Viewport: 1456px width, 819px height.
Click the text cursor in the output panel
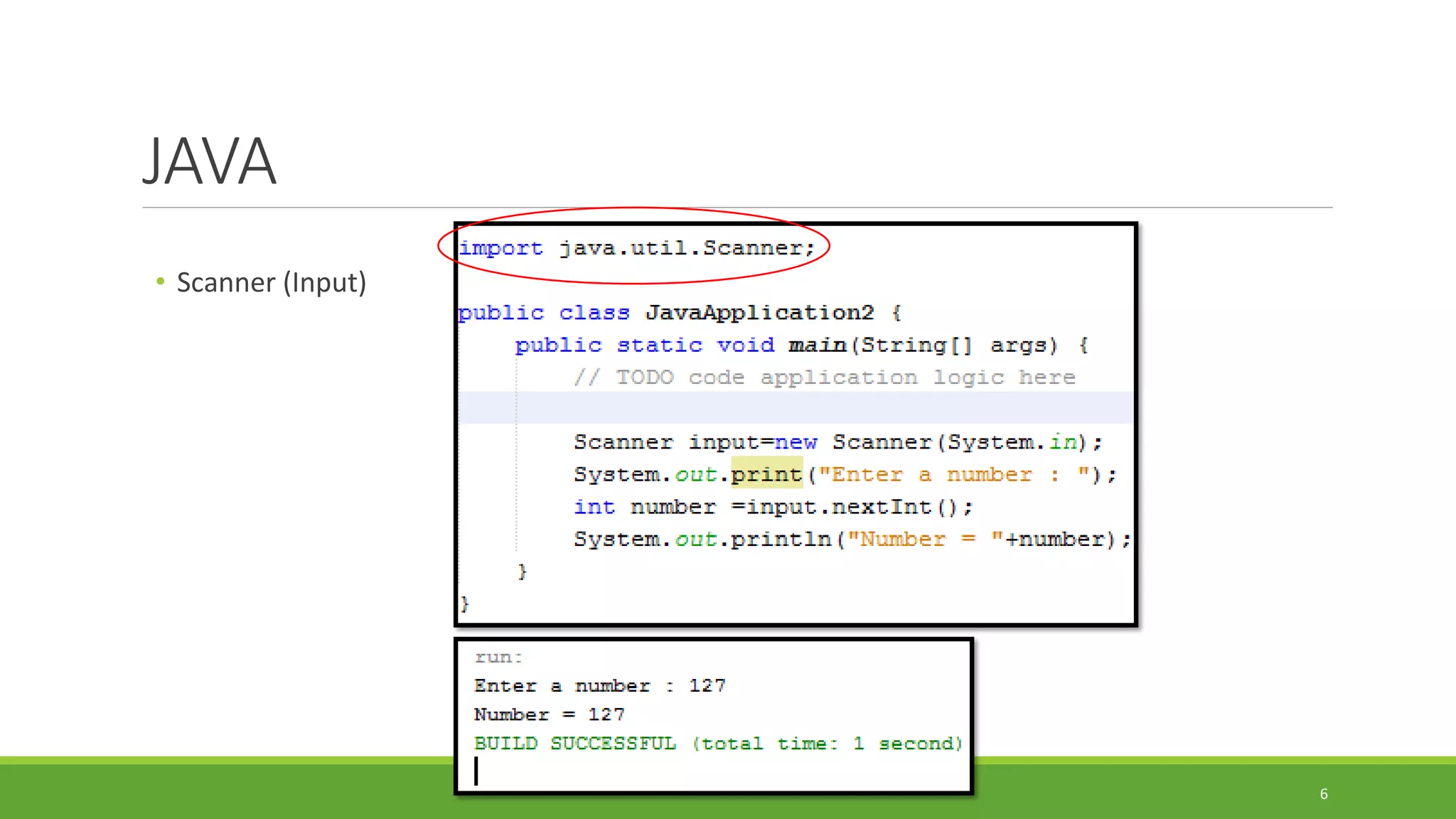(x=476, y=771)
